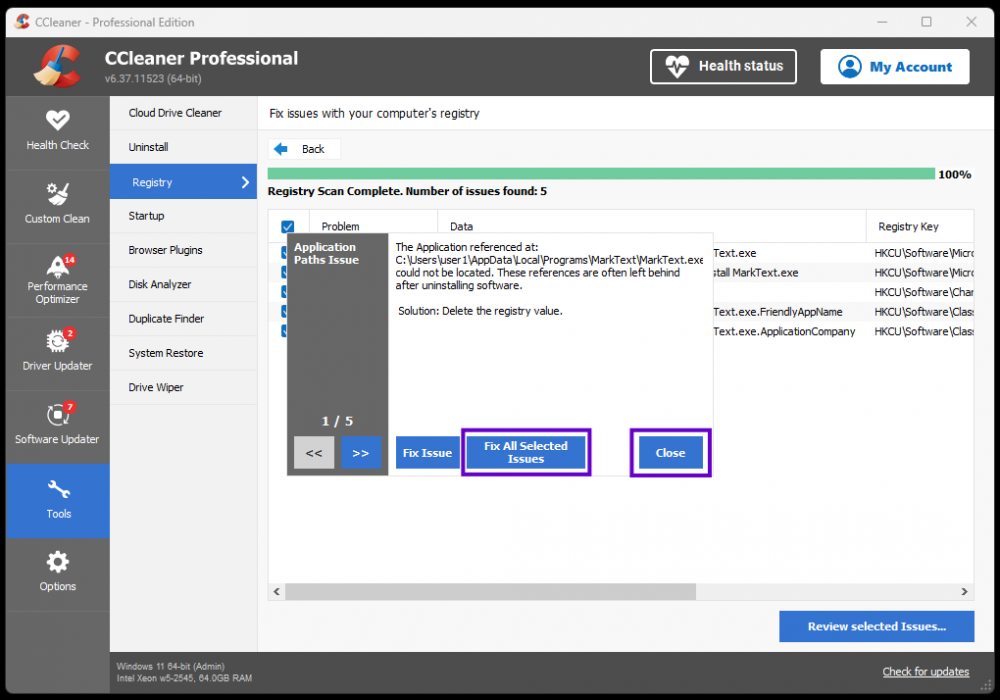The image size is (1000, 700).
Task: Select the Startup tool
Action: 183,216
